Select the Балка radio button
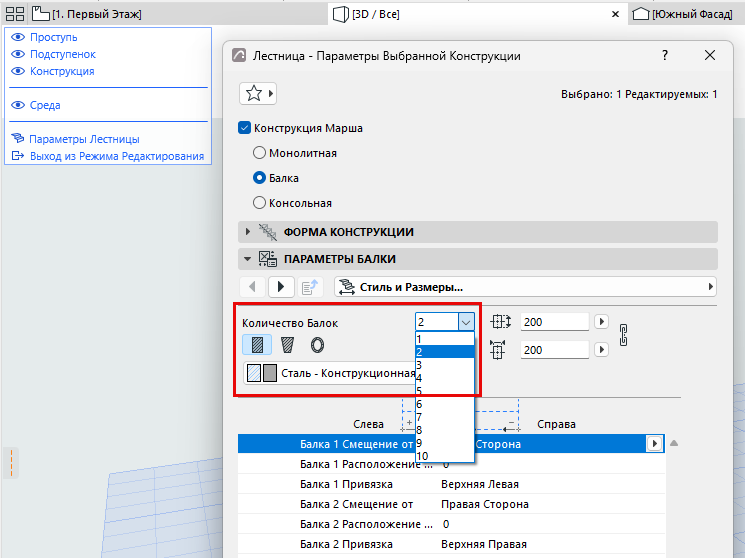This screenshot has height=558, width=745. tap(259, 178)
